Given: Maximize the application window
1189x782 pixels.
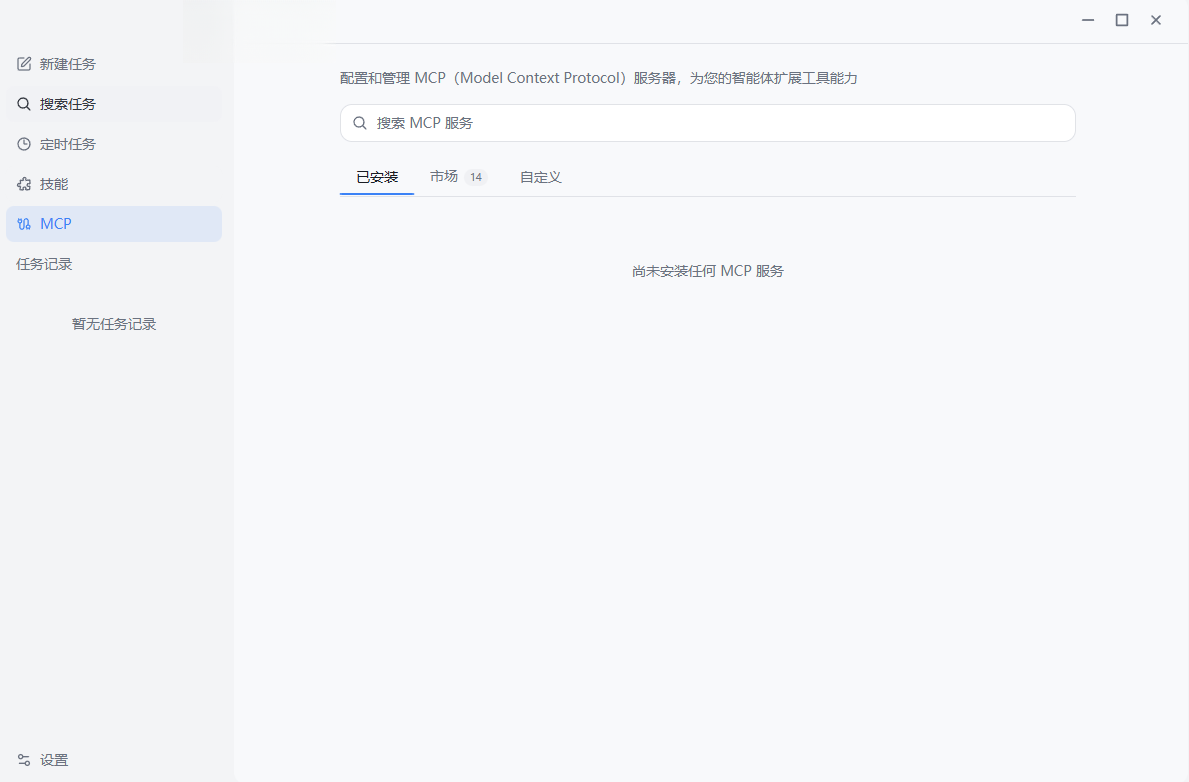Looking at the screenshot, I should (1122, 20).
